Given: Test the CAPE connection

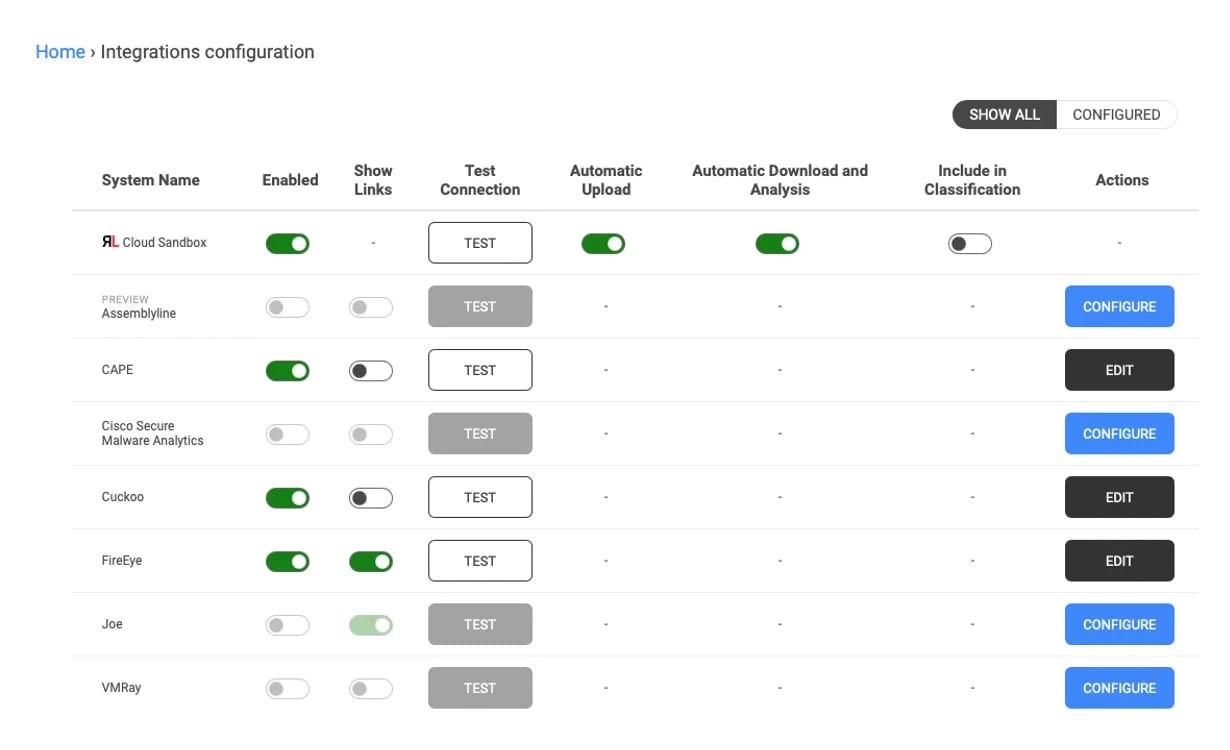Looking at the screenshot, I should point(480,370).
